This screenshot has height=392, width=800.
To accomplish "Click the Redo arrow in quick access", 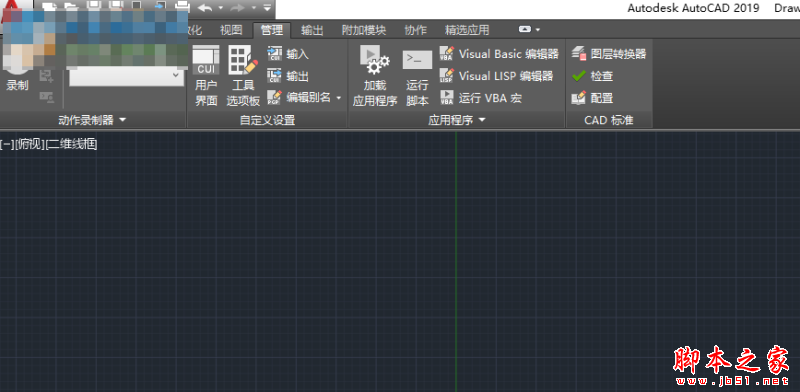I will pyautogui.click(x=238, y=8).
